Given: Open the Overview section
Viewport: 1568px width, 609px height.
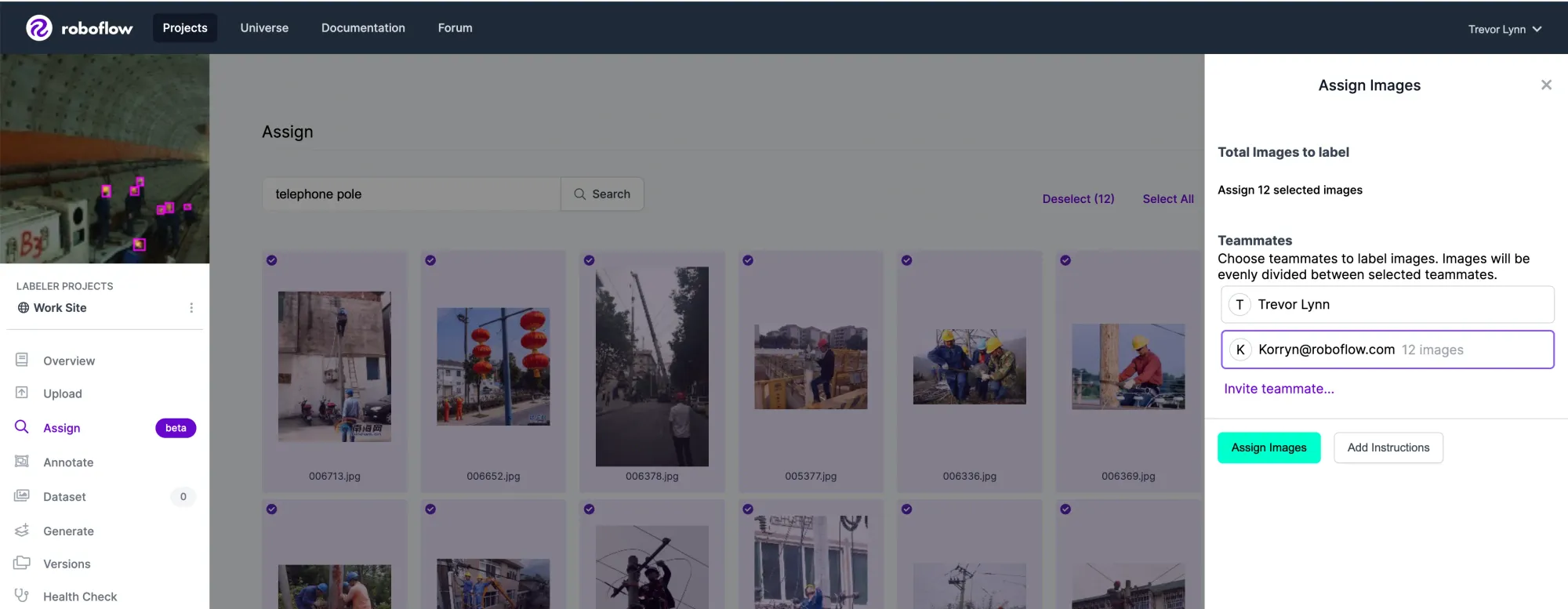Looking at the screenshot, I should pyautogui.click(x=69, y=361).
